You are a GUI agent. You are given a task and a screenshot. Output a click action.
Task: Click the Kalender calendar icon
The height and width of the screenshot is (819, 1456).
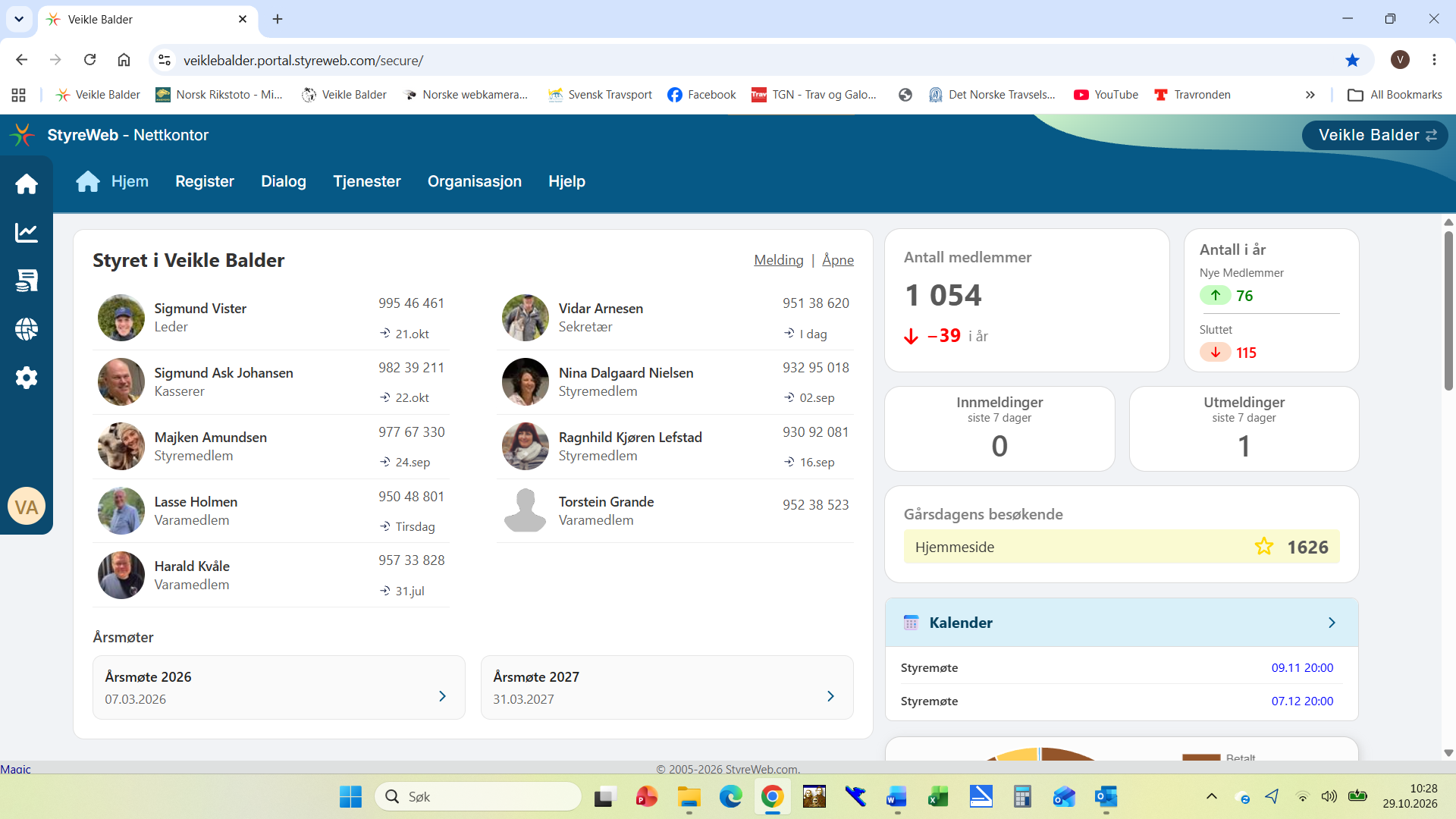coord(911,623)
